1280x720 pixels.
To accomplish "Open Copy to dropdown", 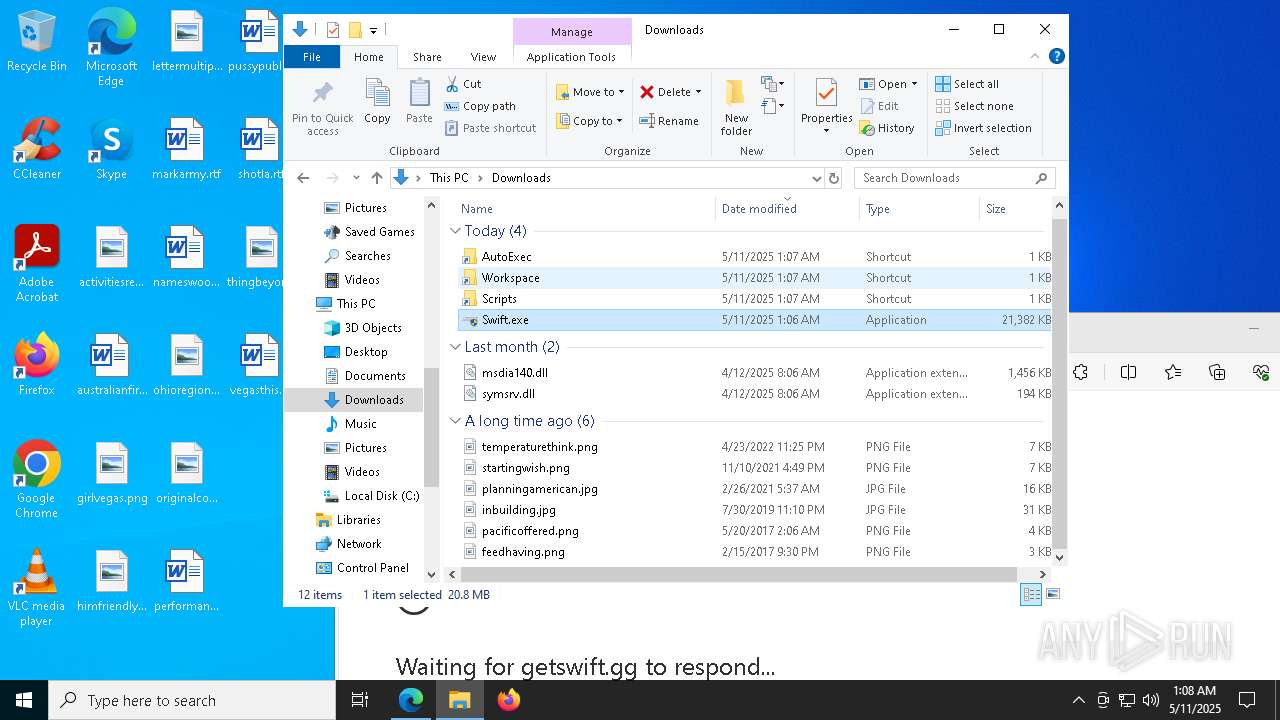I will (589, 121).
